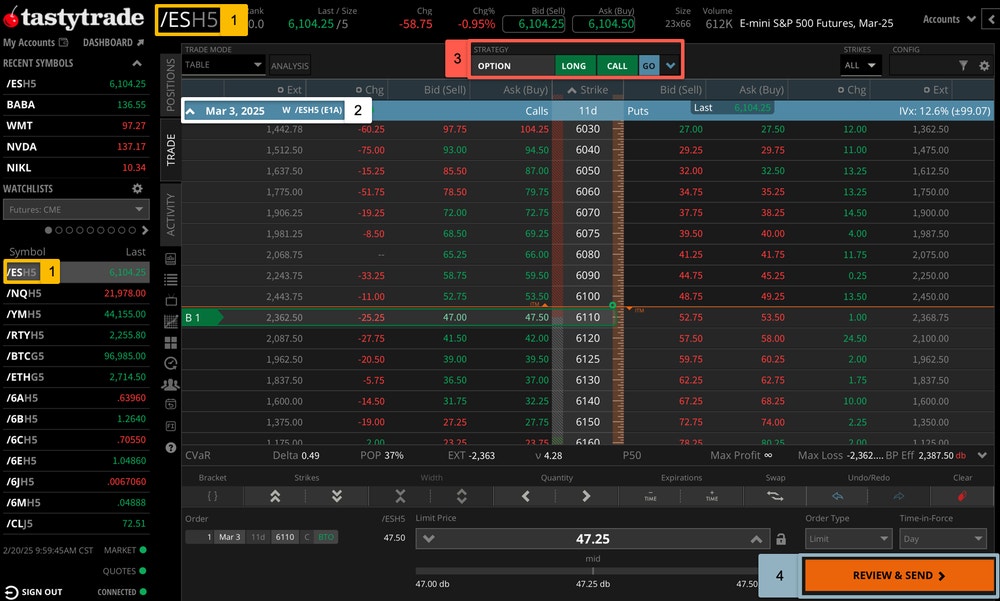Decrease order quantity with left arrow
1000x601 pixels.
pyautogui.click(x=526, y=496)
